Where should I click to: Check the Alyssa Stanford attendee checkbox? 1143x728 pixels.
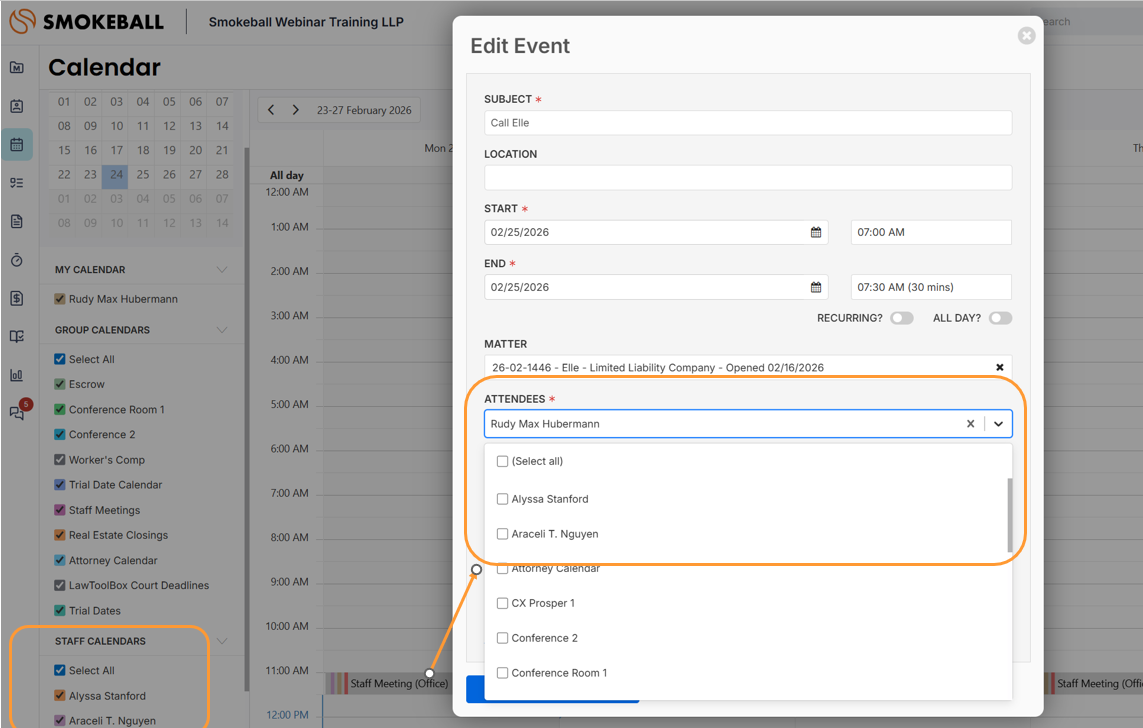(x=503, y=499)
